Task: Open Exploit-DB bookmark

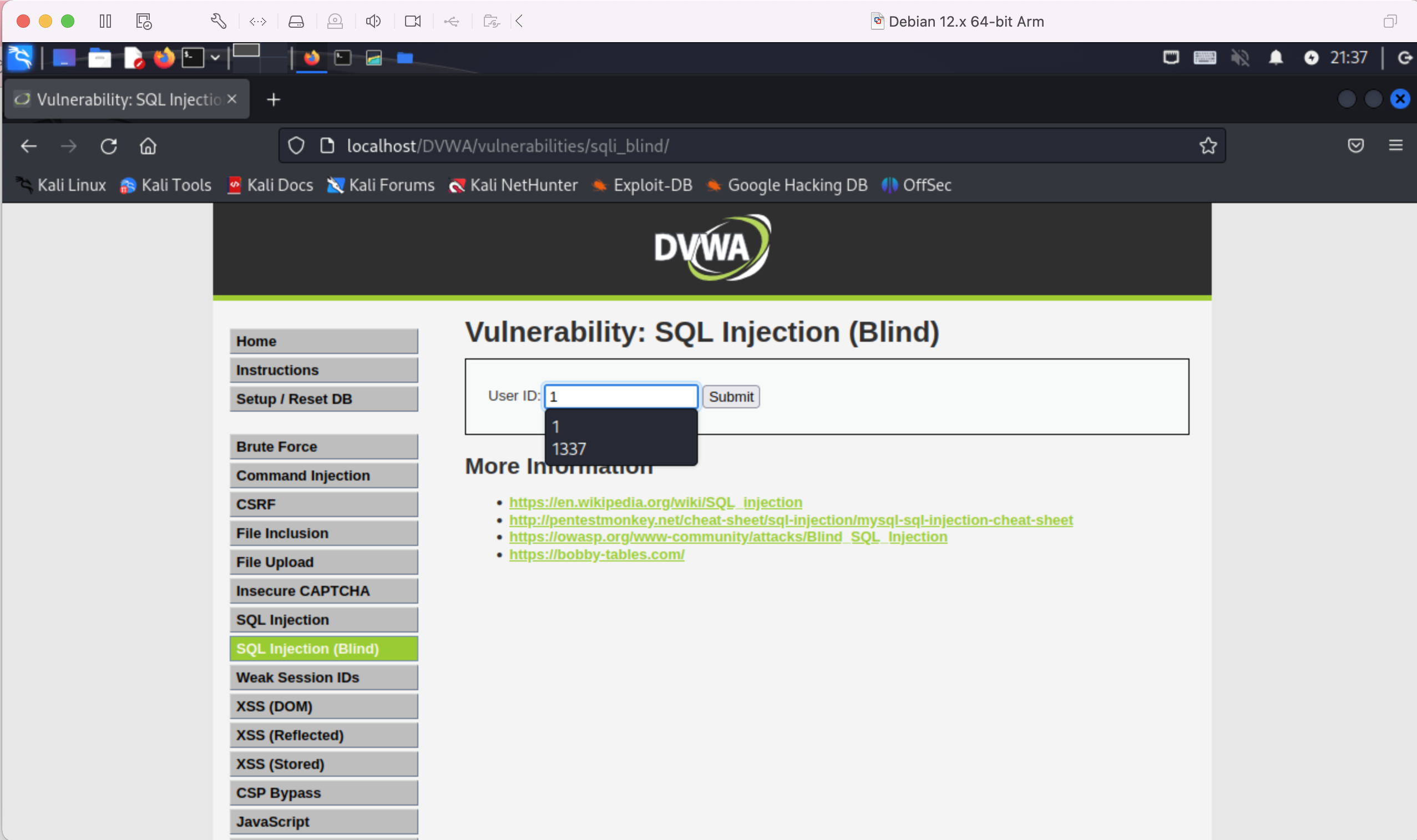Action: pos(642,185)
